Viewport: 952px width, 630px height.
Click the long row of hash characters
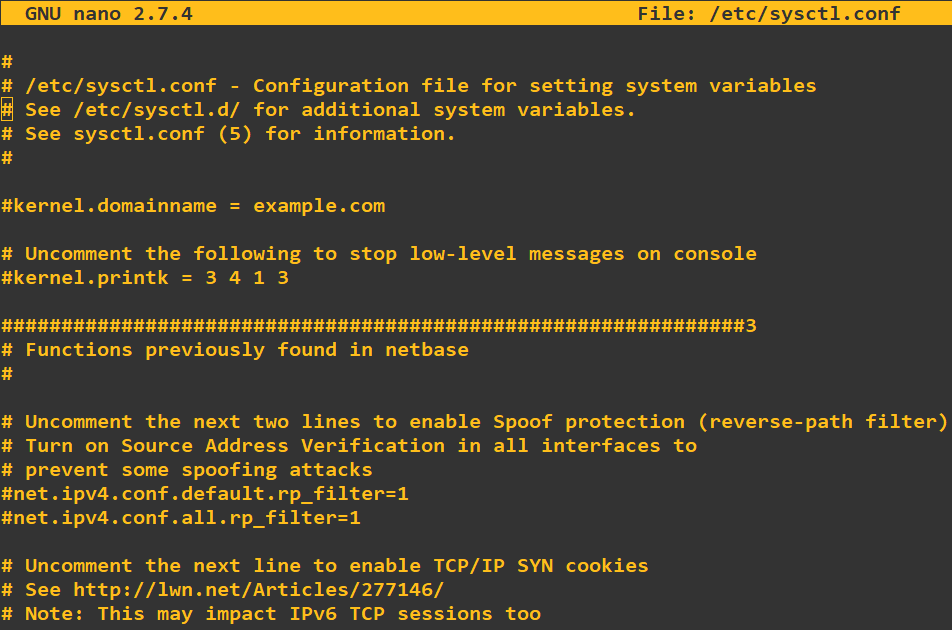(379, 326)
